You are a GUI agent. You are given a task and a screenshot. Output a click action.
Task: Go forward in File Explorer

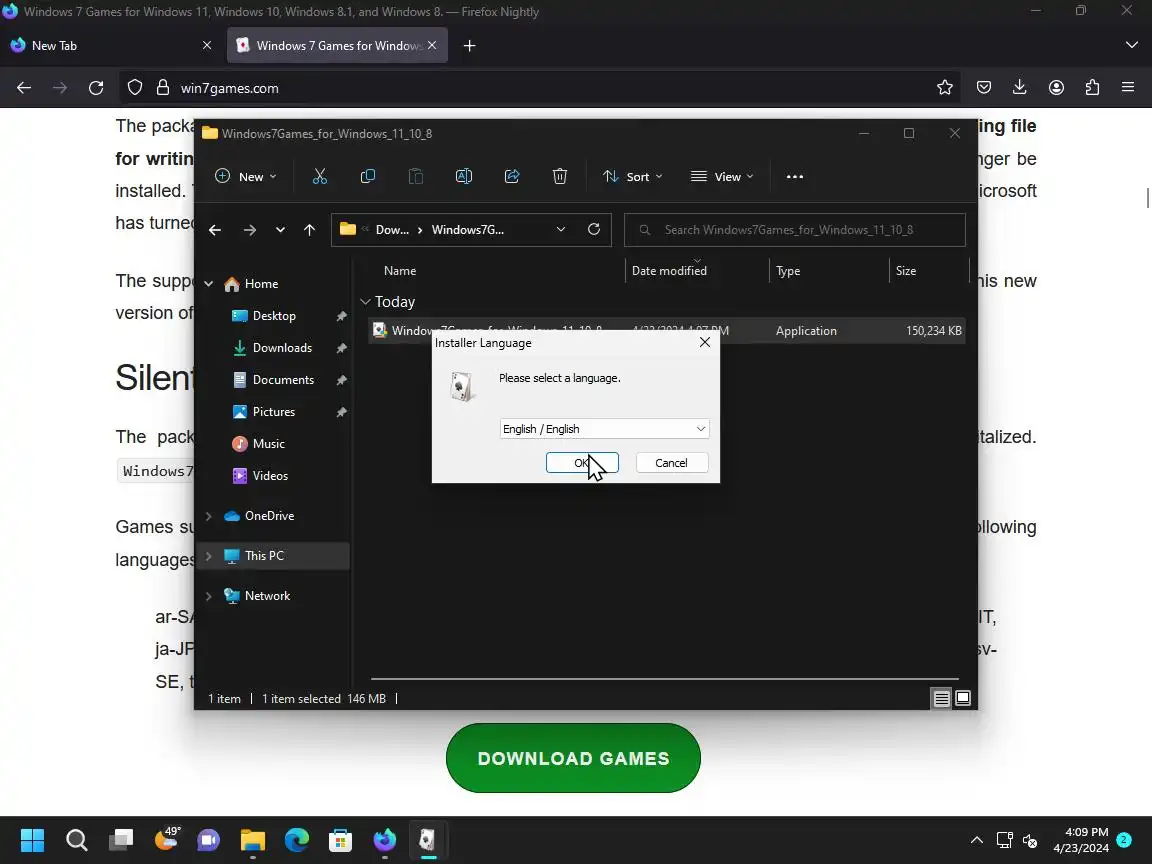pos(250,230)
